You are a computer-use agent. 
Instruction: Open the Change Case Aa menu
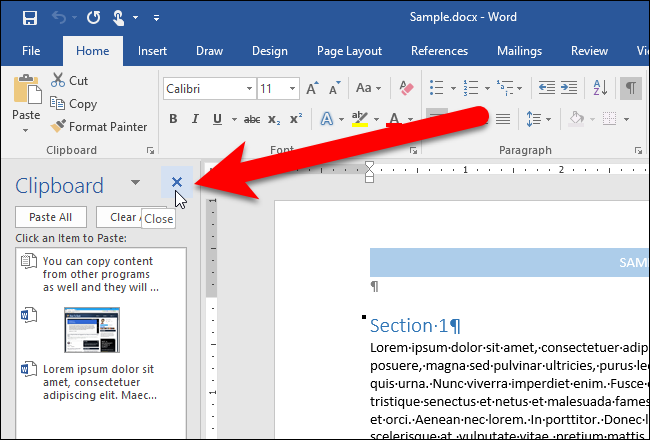(368, 88)
